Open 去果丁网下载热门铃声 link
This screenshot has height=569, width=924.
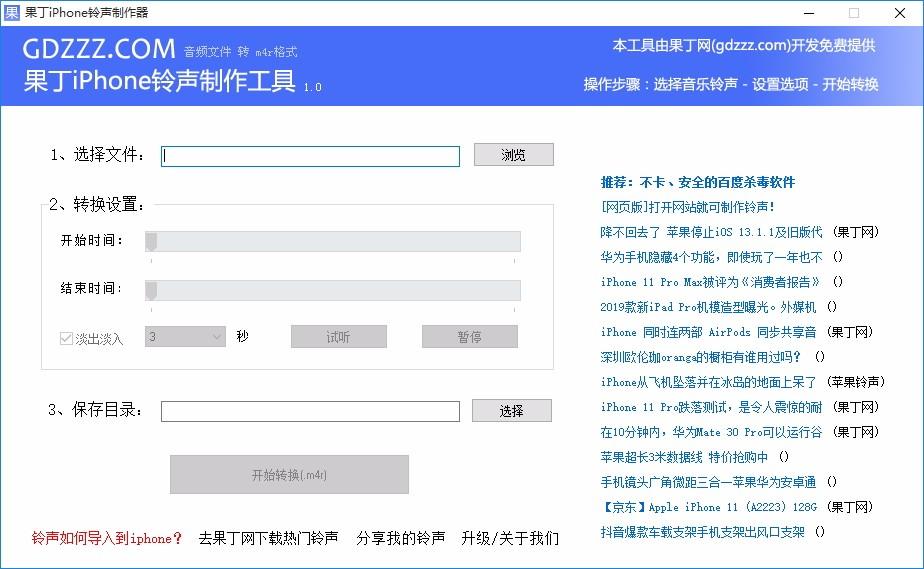(269, 538)
